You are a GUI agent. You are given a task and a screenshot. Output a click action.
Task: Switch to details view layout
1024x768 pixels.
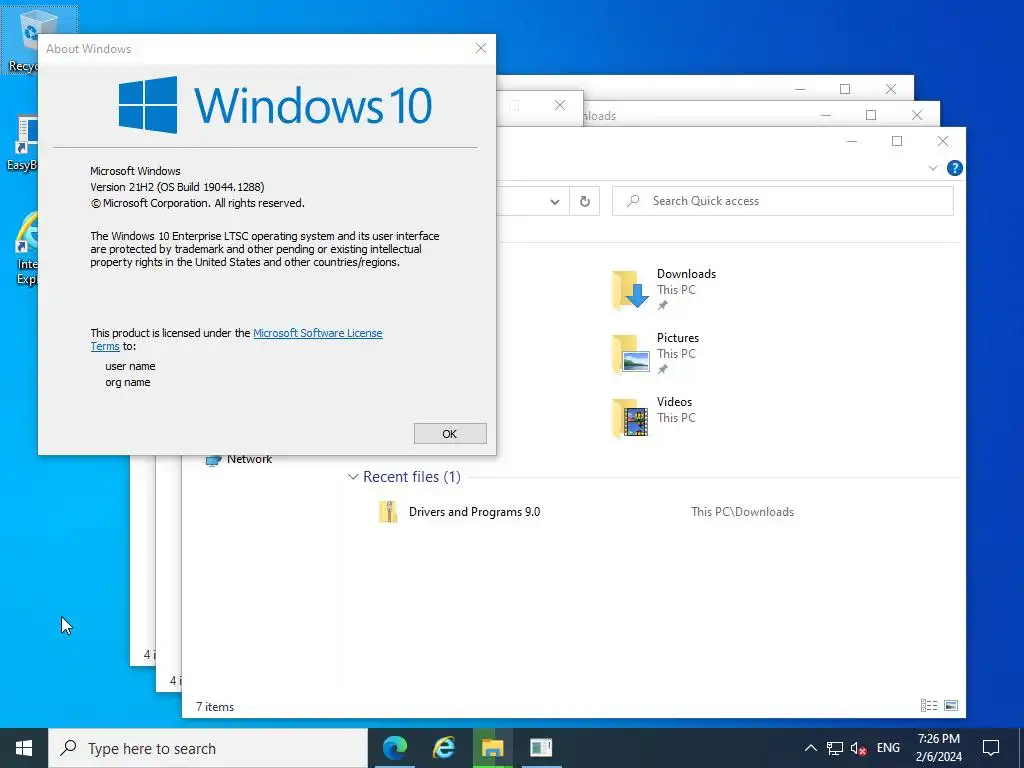click(x=929, y=705)
